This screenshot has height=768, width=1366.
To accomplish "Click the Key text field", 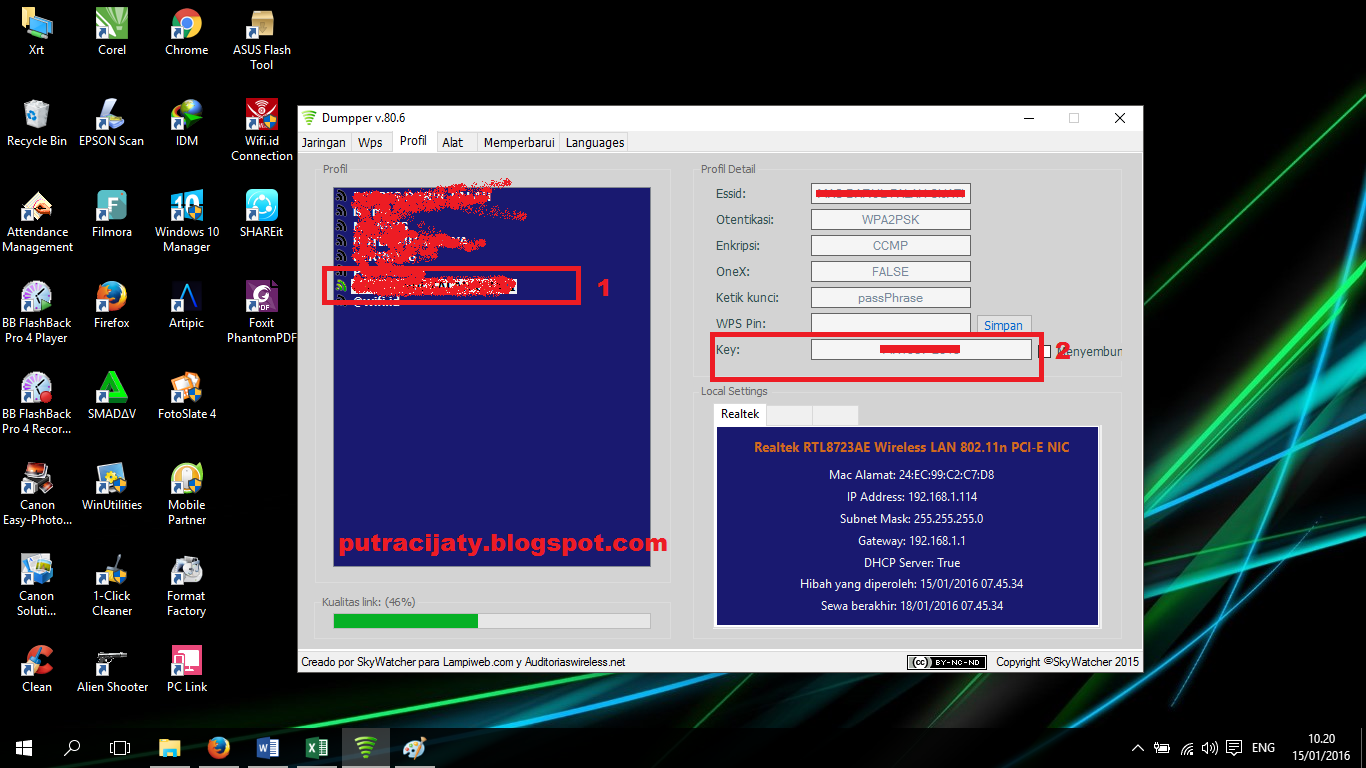I will point(921,349).
